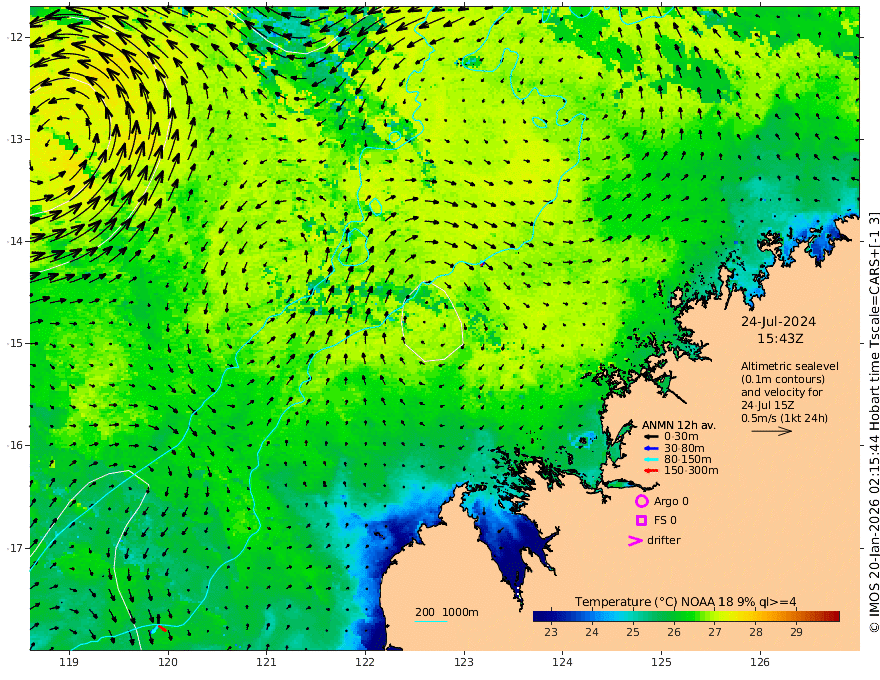Click the '(0.1m contours)' text
The width and height of the screenshot is (880, 680).
tap(783, 379)
